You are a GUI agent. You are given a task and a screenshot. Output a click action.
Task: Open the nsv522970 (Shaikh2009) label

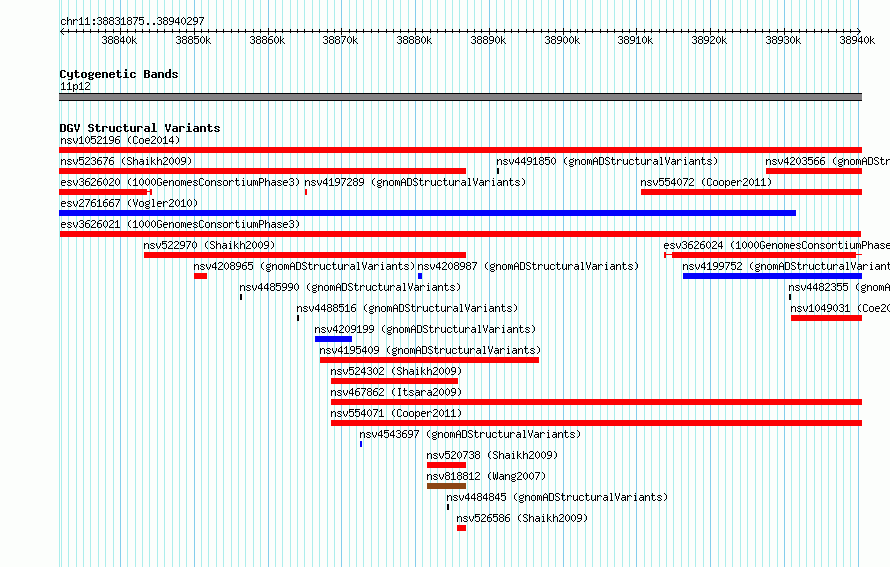209,245
